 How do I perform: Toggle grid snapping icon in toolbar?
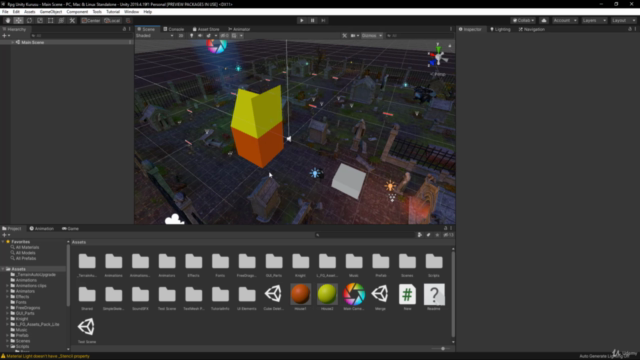pyautogui.click(x=128, y=20)
